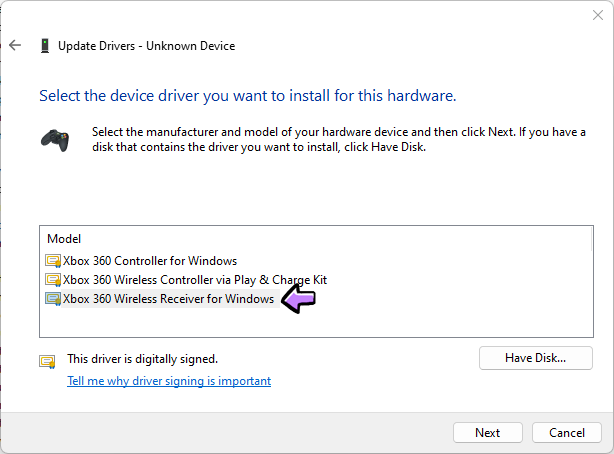This screenshot has width=614, height=454.
Task: Select Xbox 360 Controller for Windows model
Action: pyautogui.click(x=150, y=261)
